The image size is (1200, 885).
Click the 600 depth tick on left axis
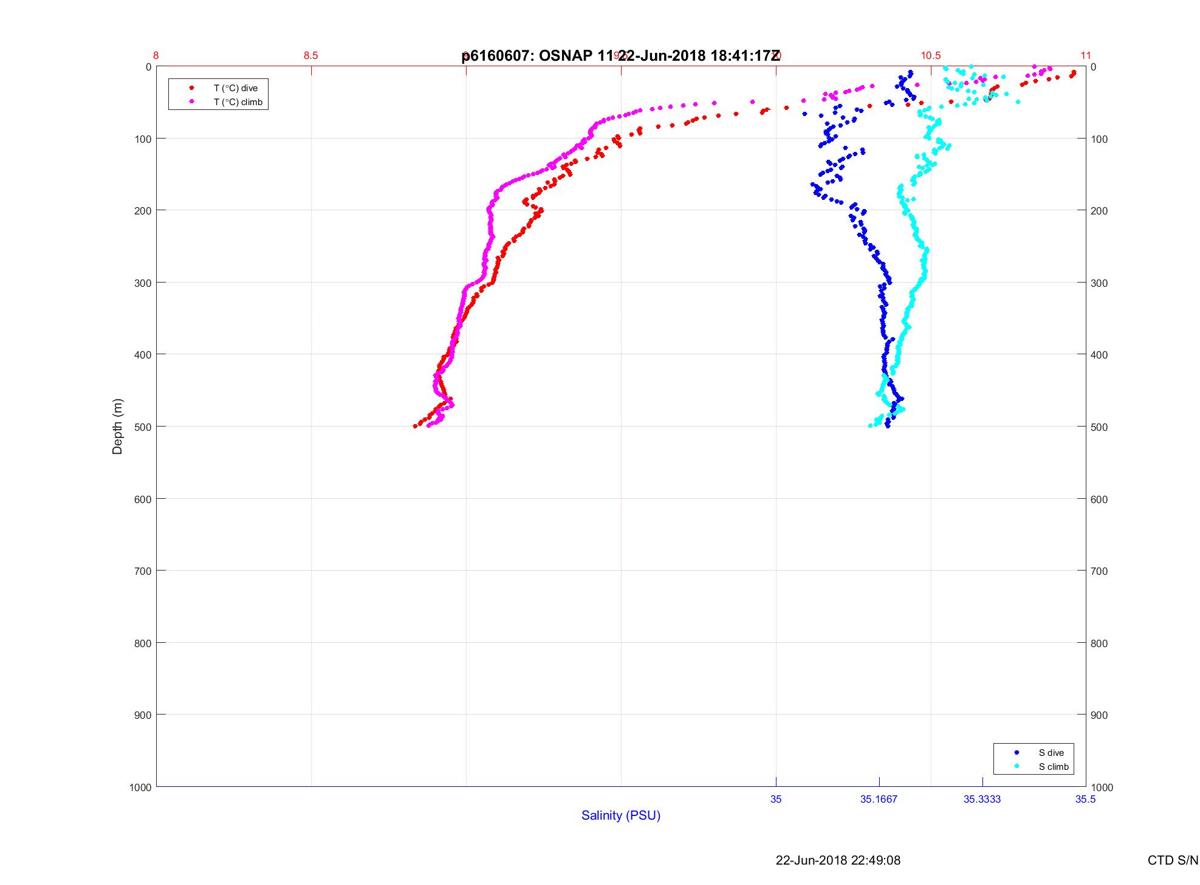click(x=142, y=499)
